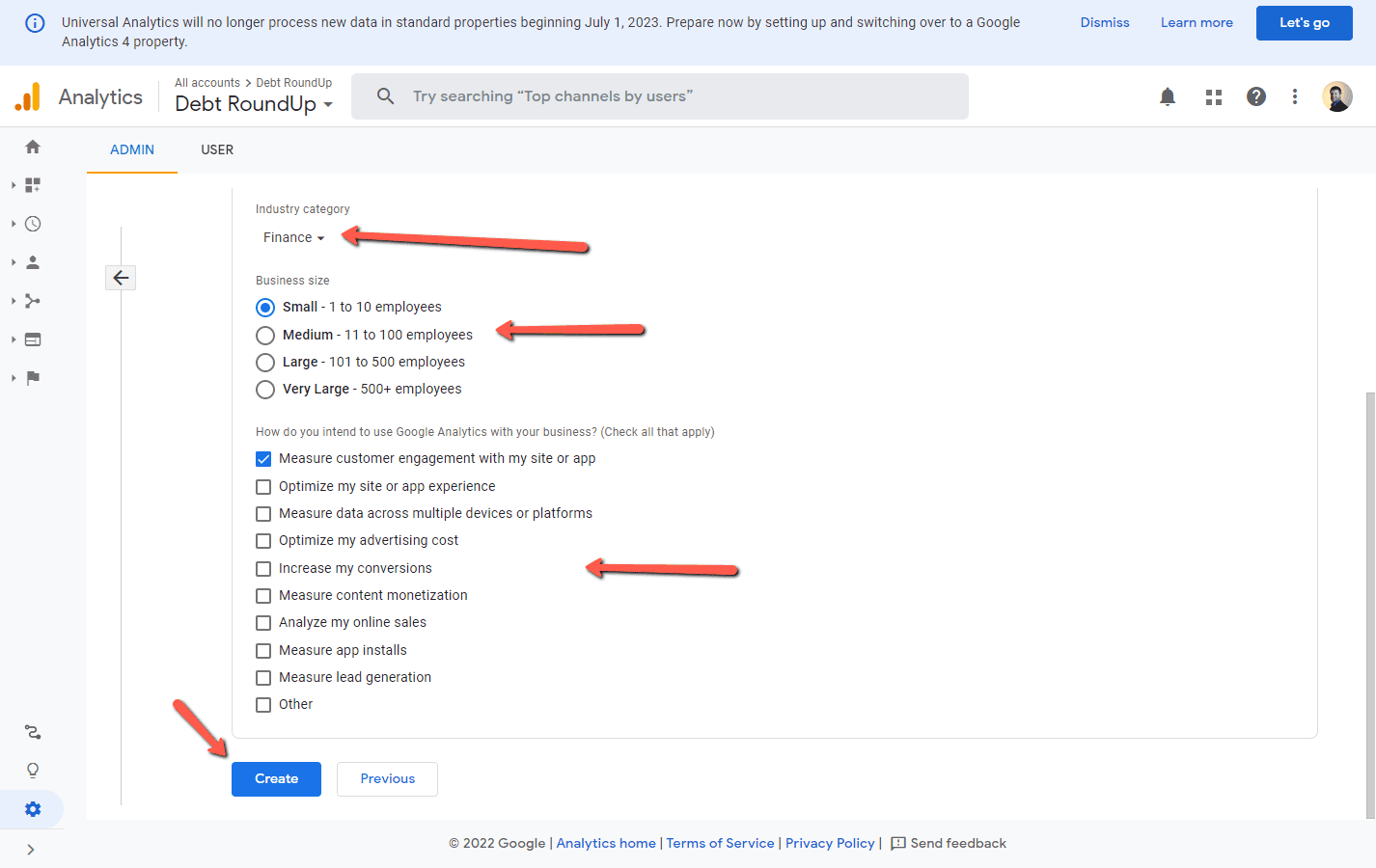This screenshot has width=1376, height=868.
Task: Expand Audience section arrow in sidebar
Action: tap(14, 262)
